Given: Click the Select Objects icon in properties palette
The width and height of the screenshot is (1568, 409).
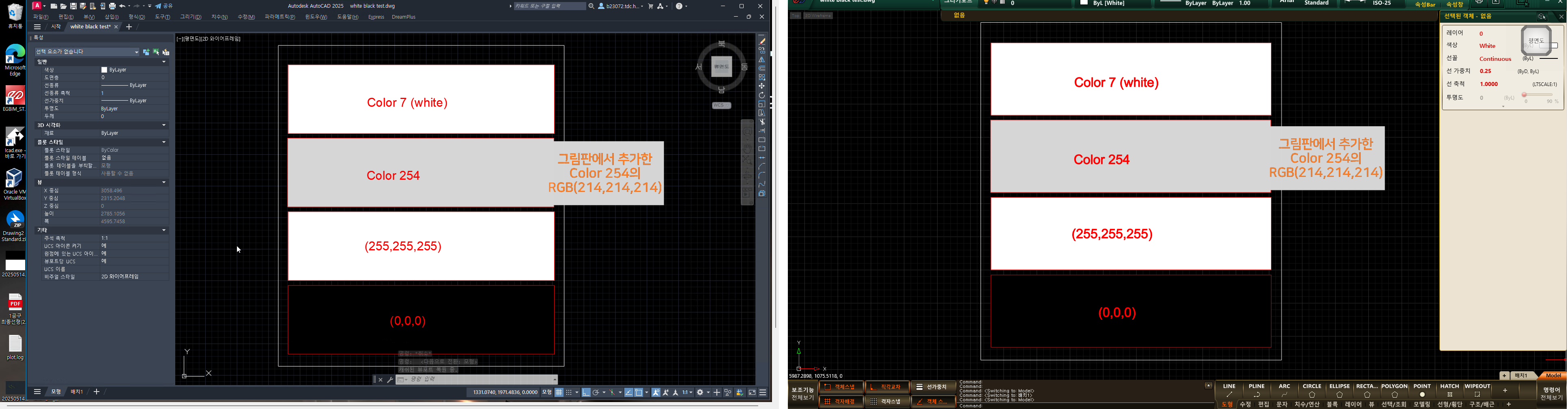Looking at the screenshot, I should point(156,52).
